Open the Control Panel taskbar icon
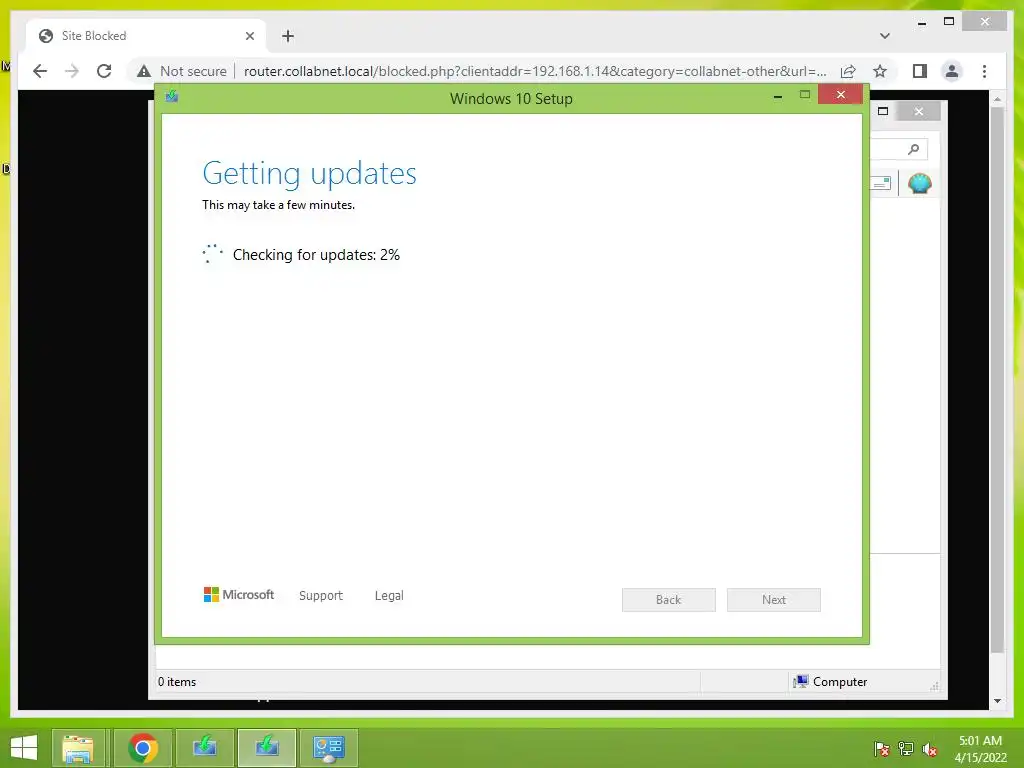The height and width of the screenshot is (768, 1024). point(328,748)
